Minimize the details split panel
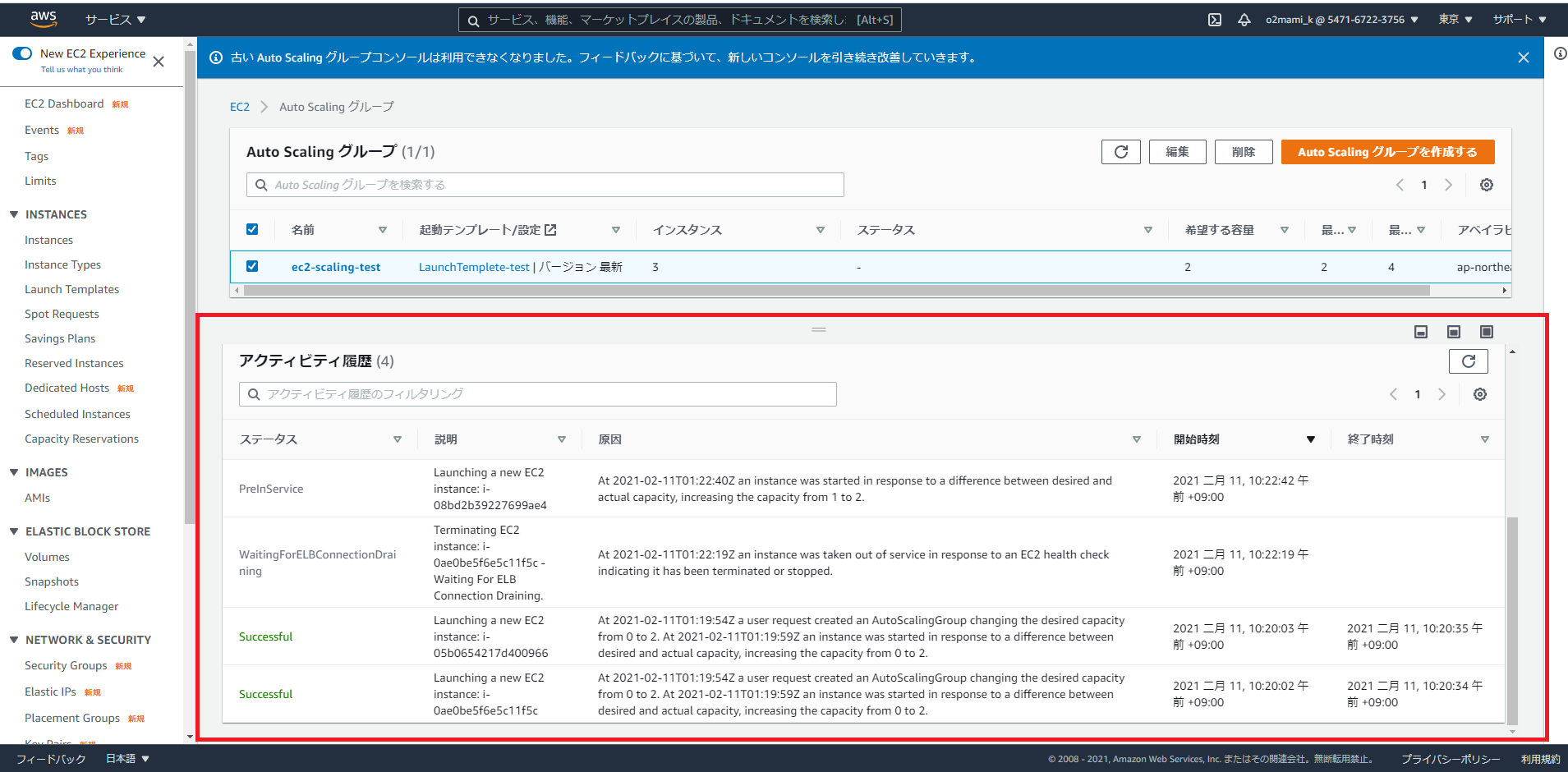The height and width of the screenshot is (772, 1568). coord(1421,332)
